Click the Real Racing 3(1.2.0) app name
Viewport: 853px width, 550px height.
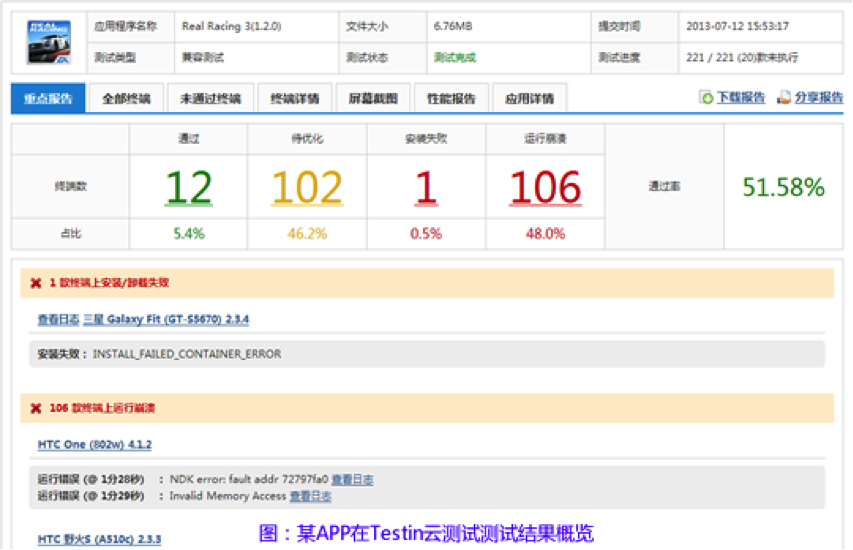coord(232,26)
